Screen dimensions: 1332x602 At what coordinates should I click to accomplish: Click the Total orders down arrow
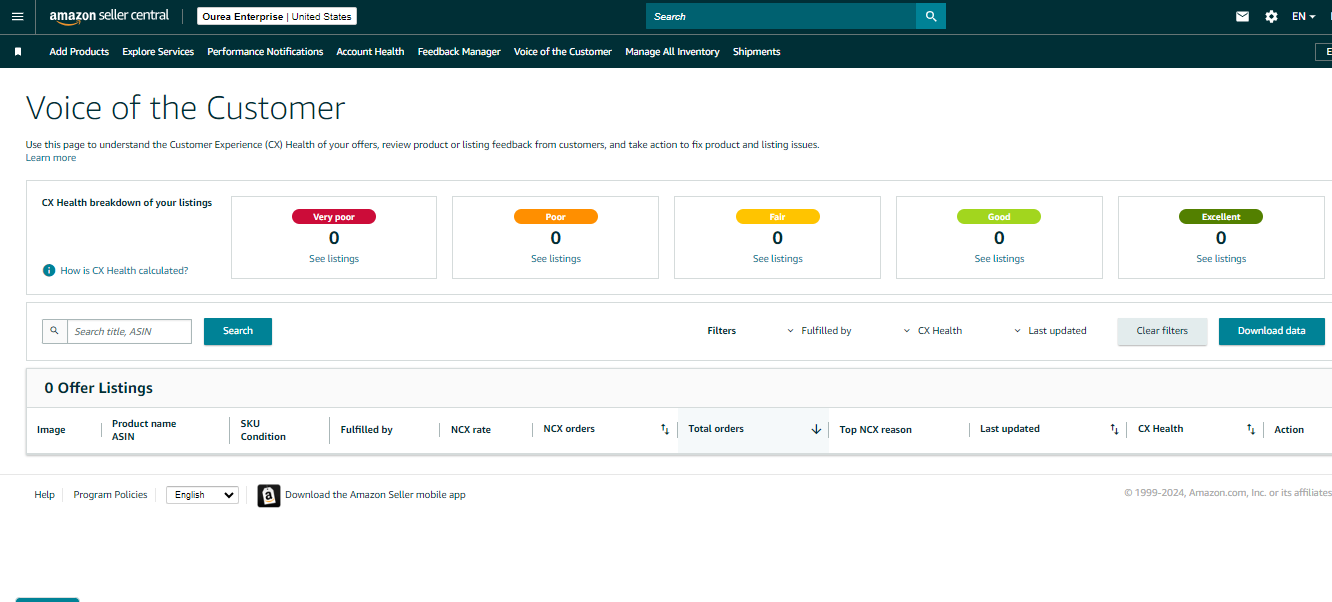point(816,429)
